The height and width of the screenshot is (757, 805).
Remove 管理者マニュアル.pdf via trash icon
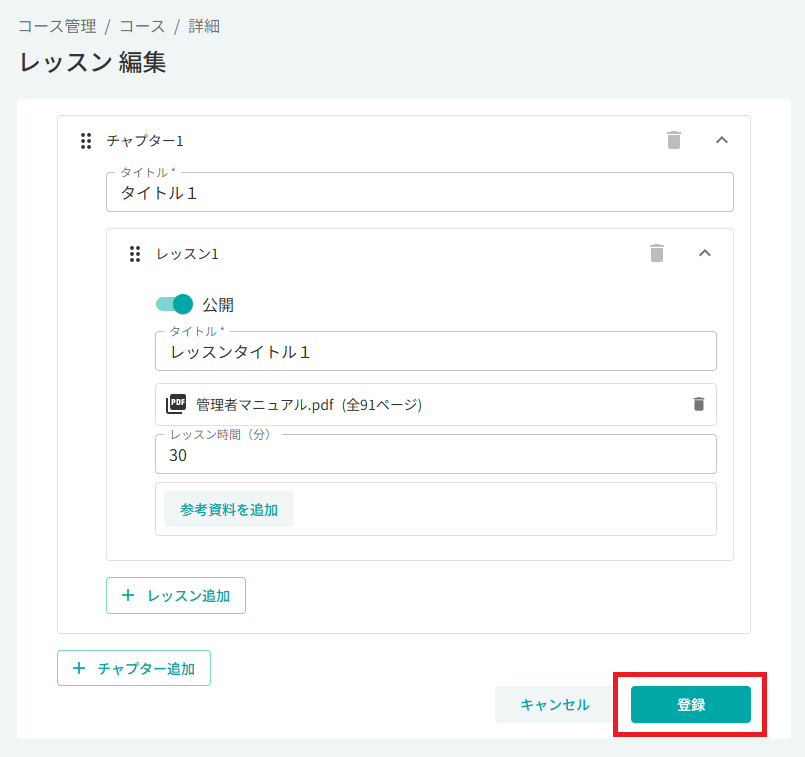[699, 404]
